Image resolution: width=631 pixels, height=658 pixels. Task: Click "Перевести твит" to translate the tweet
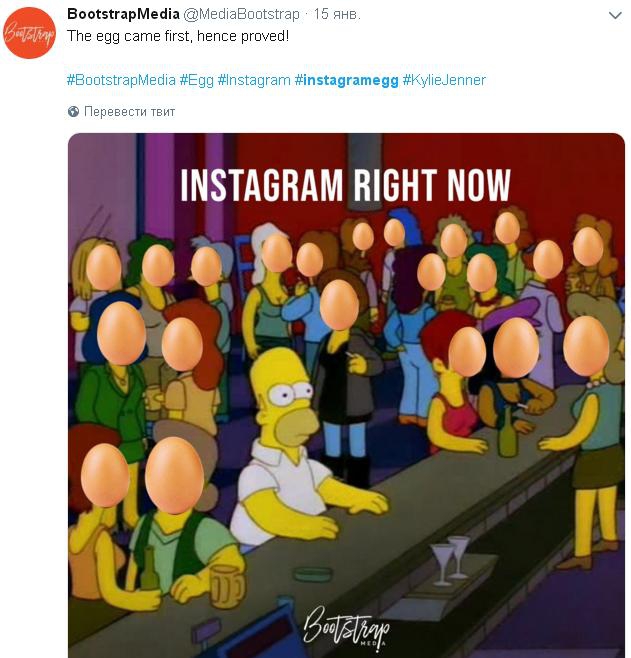pos(130,112)
